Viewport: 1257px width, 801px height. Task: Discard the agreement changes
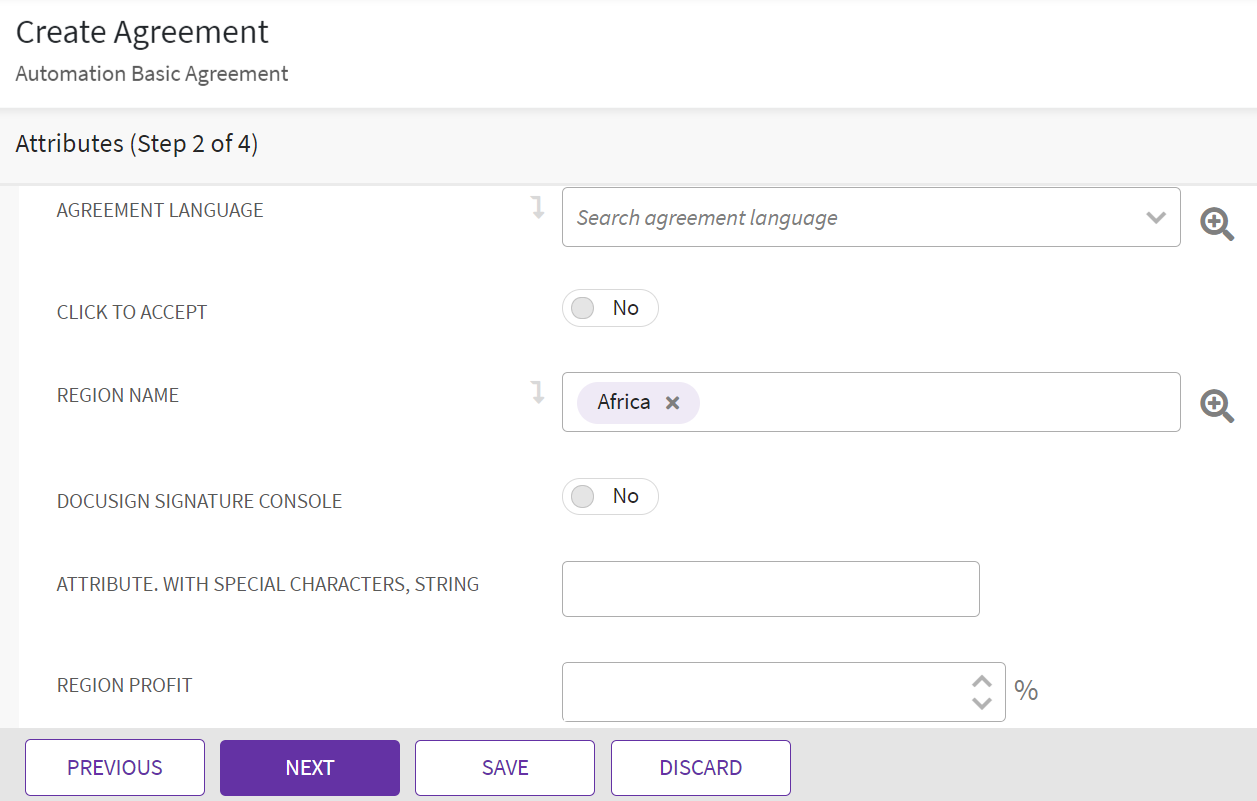pyautogui.click(x=700, y=767)
